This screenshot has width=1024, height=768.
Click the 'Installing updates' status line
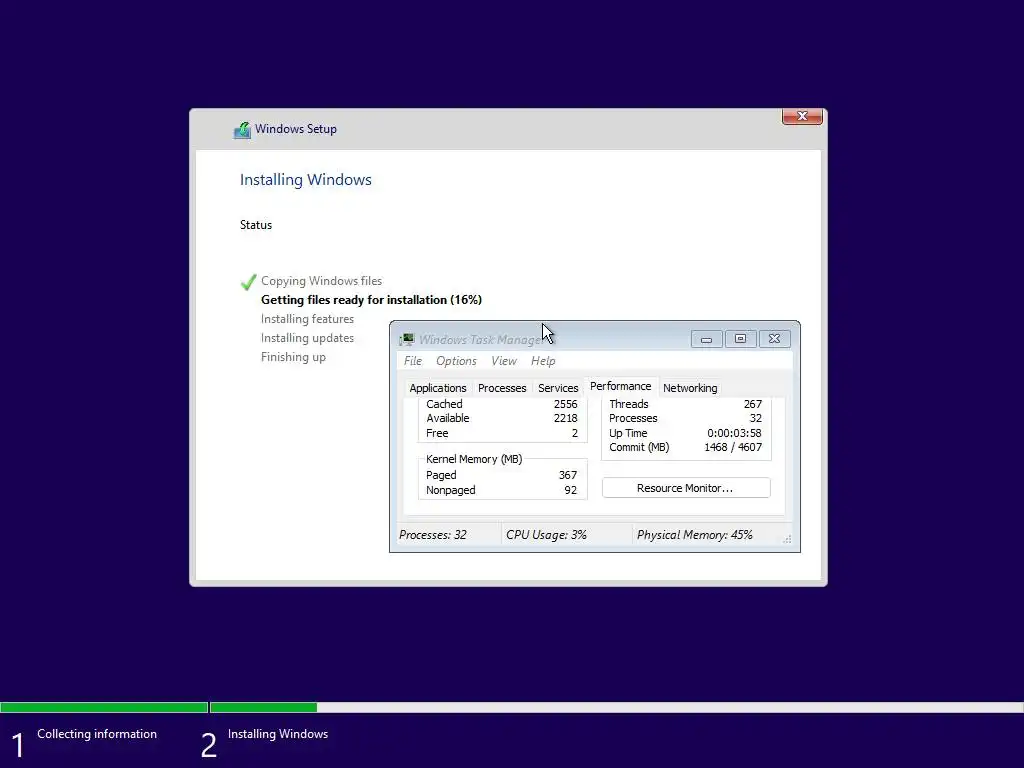[x=308, y=338]
